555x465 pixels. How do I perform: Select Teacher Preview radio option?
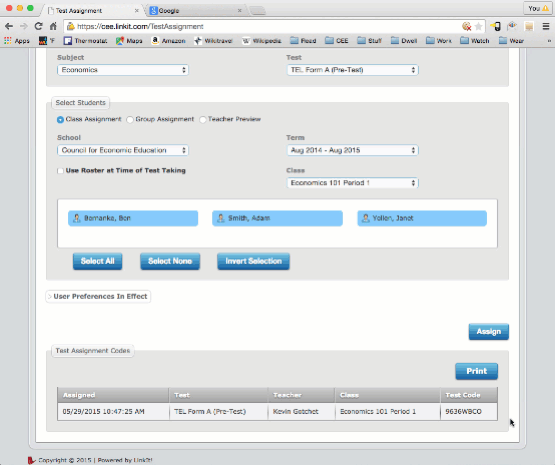pyautogui.click(x=203, y=120)
